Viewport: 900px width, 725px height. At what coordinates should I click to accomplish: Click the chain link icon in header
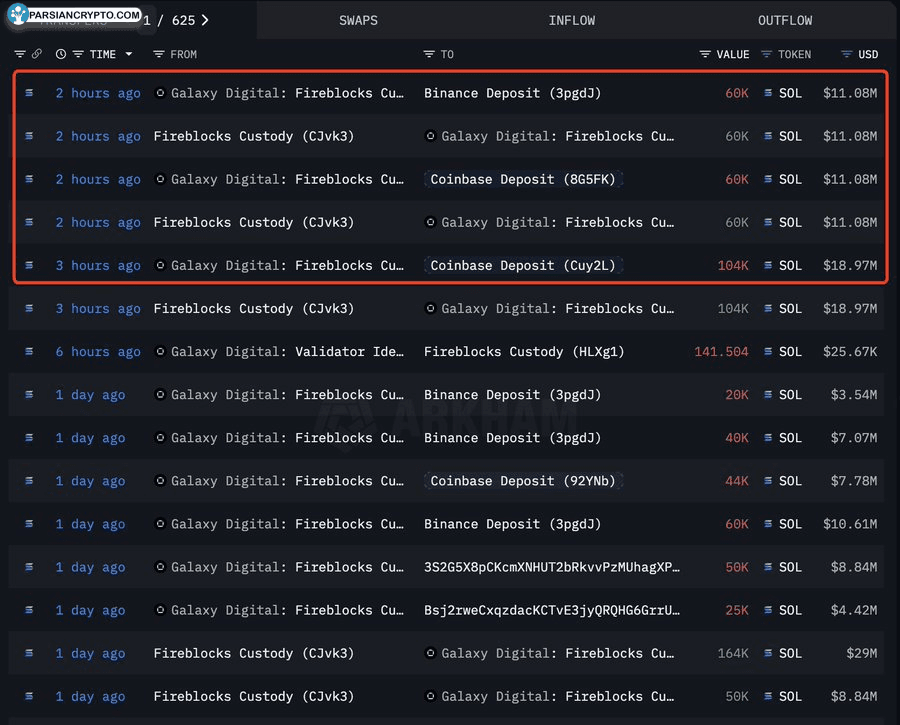(x=37, y=54)
